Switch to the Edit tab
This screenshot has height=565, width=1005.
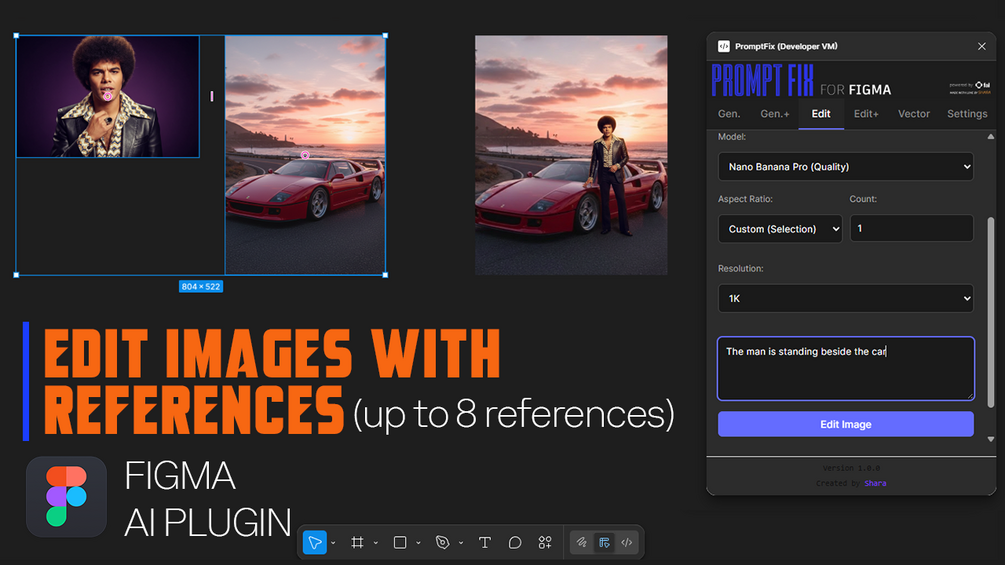821,114
